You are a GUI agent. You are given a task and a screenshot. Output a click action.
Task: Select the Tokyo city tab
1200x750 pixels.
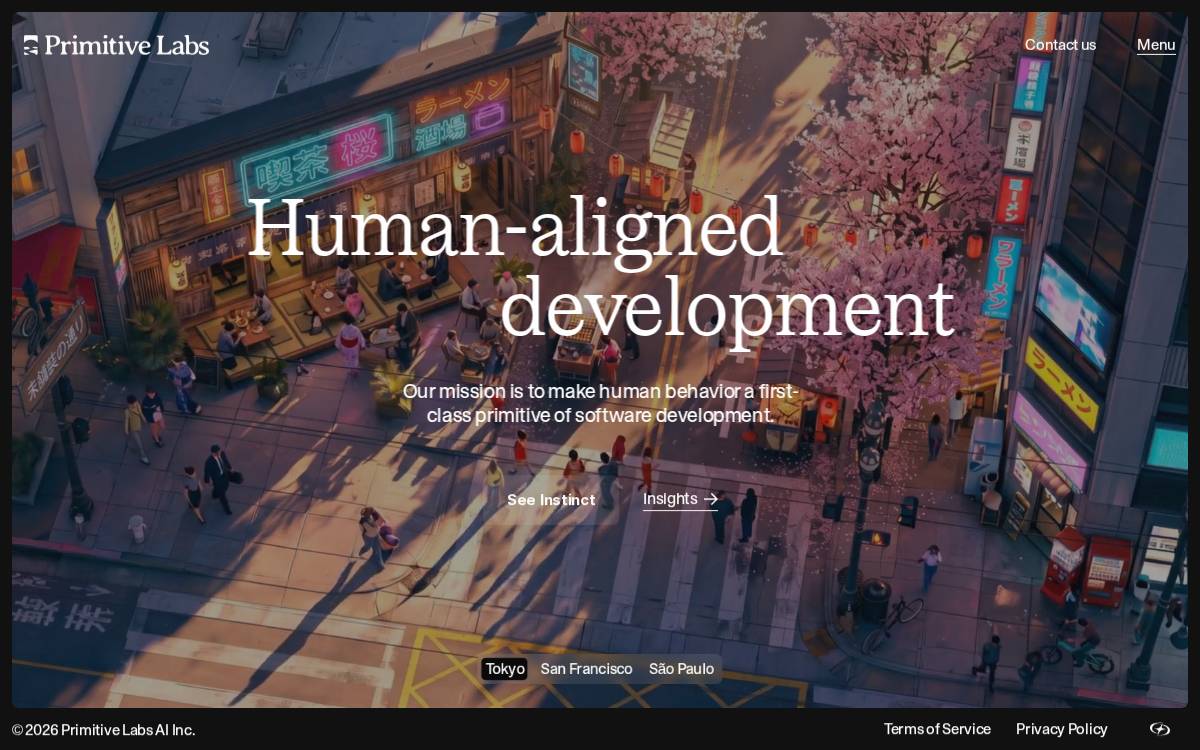click(x=505, y=669)
